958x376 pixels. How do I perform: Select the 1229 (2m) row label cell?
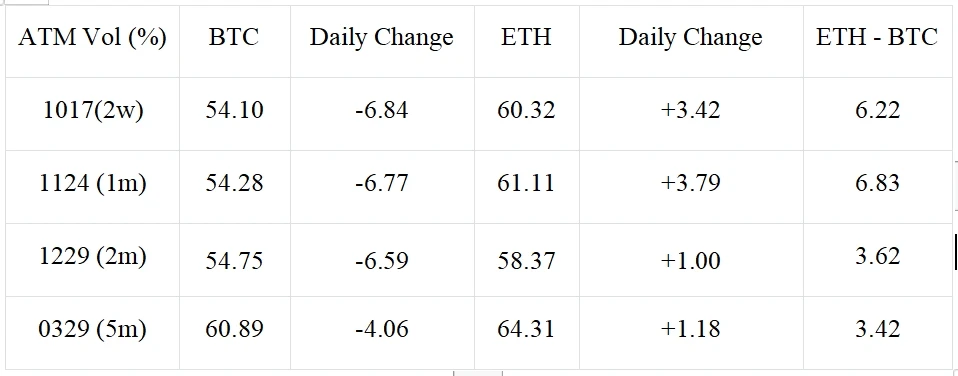point(92,260)
